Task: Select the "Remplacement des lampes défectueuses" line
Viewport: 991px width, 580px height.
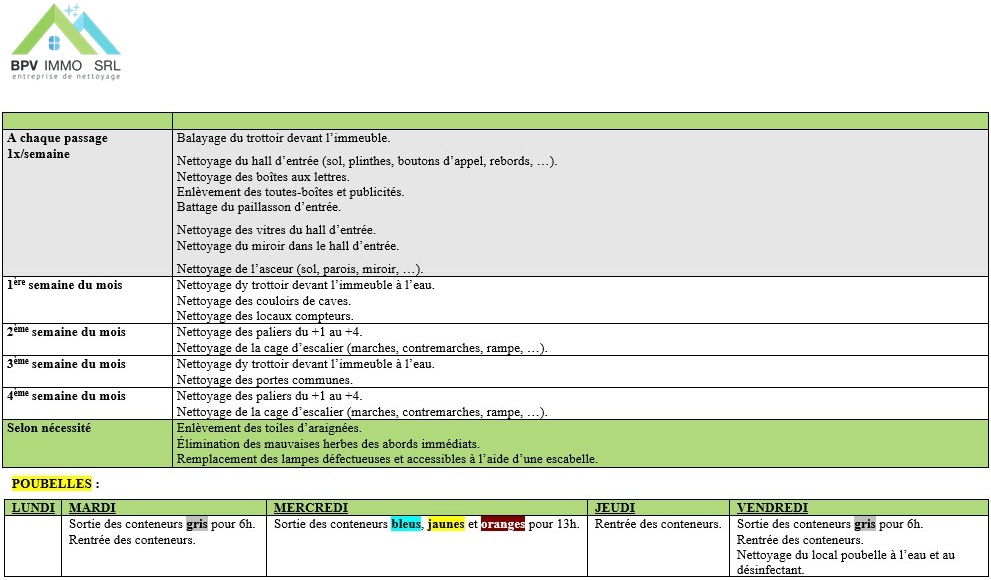Action: click(387, 459)
